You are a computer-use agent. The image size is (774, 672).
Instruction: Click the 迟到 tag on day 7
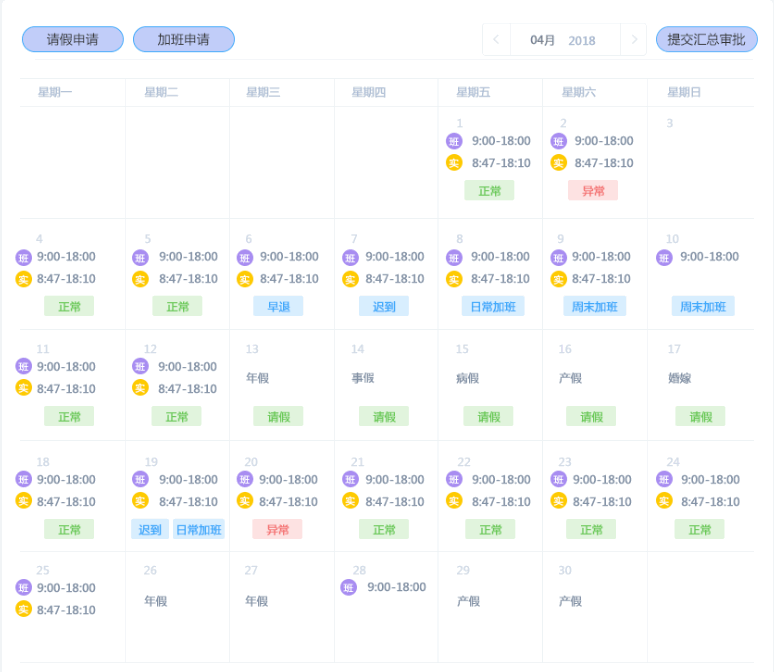point(384,306)
